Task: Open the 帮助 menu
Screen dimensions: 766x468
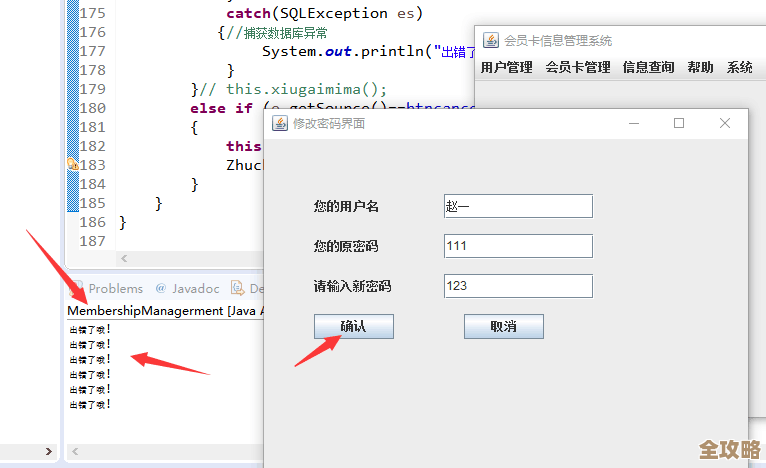Action: (x=700, y=68)
